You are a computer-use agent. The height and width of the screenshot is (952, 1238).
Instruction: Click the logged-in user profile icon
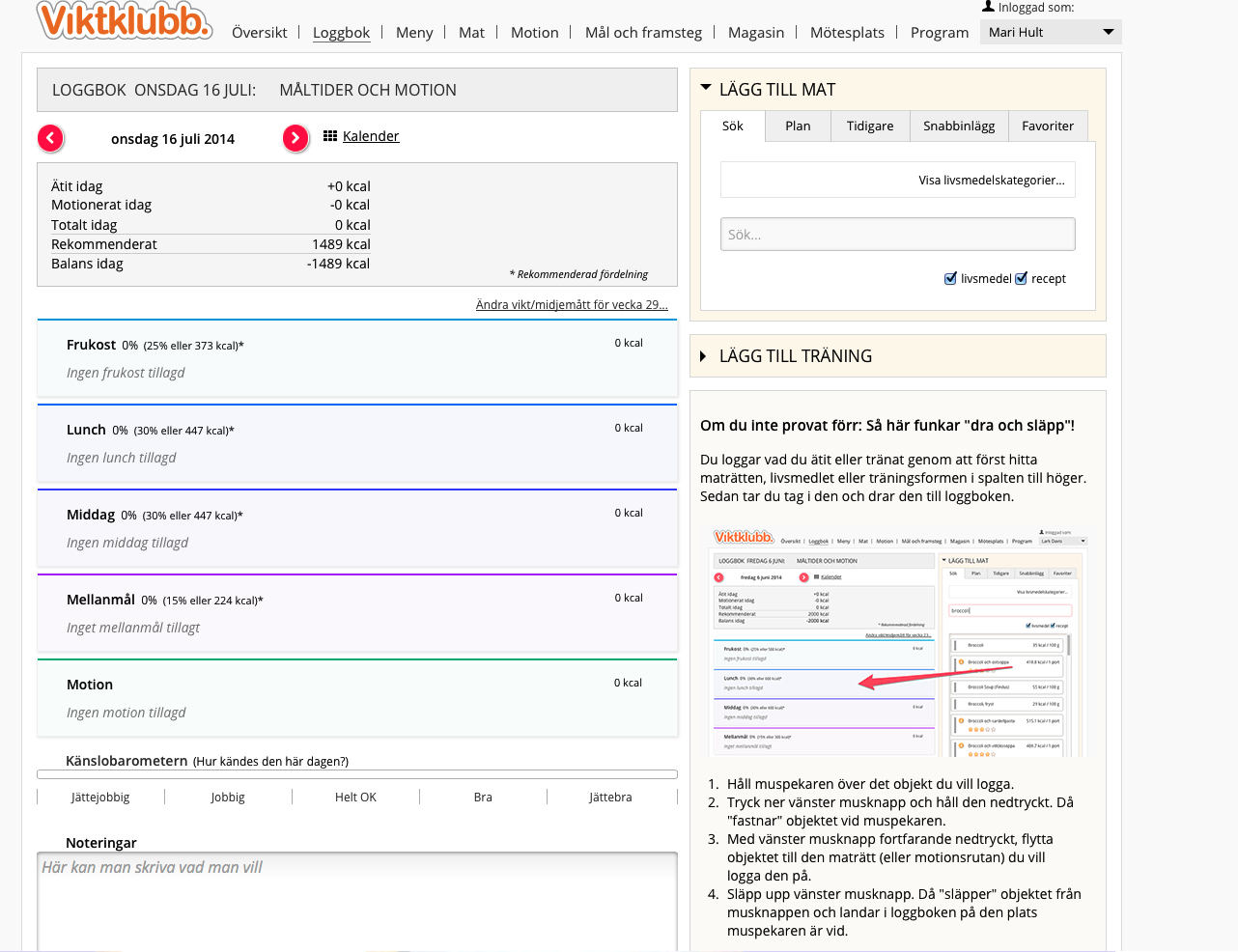click(x=988, y=7)
